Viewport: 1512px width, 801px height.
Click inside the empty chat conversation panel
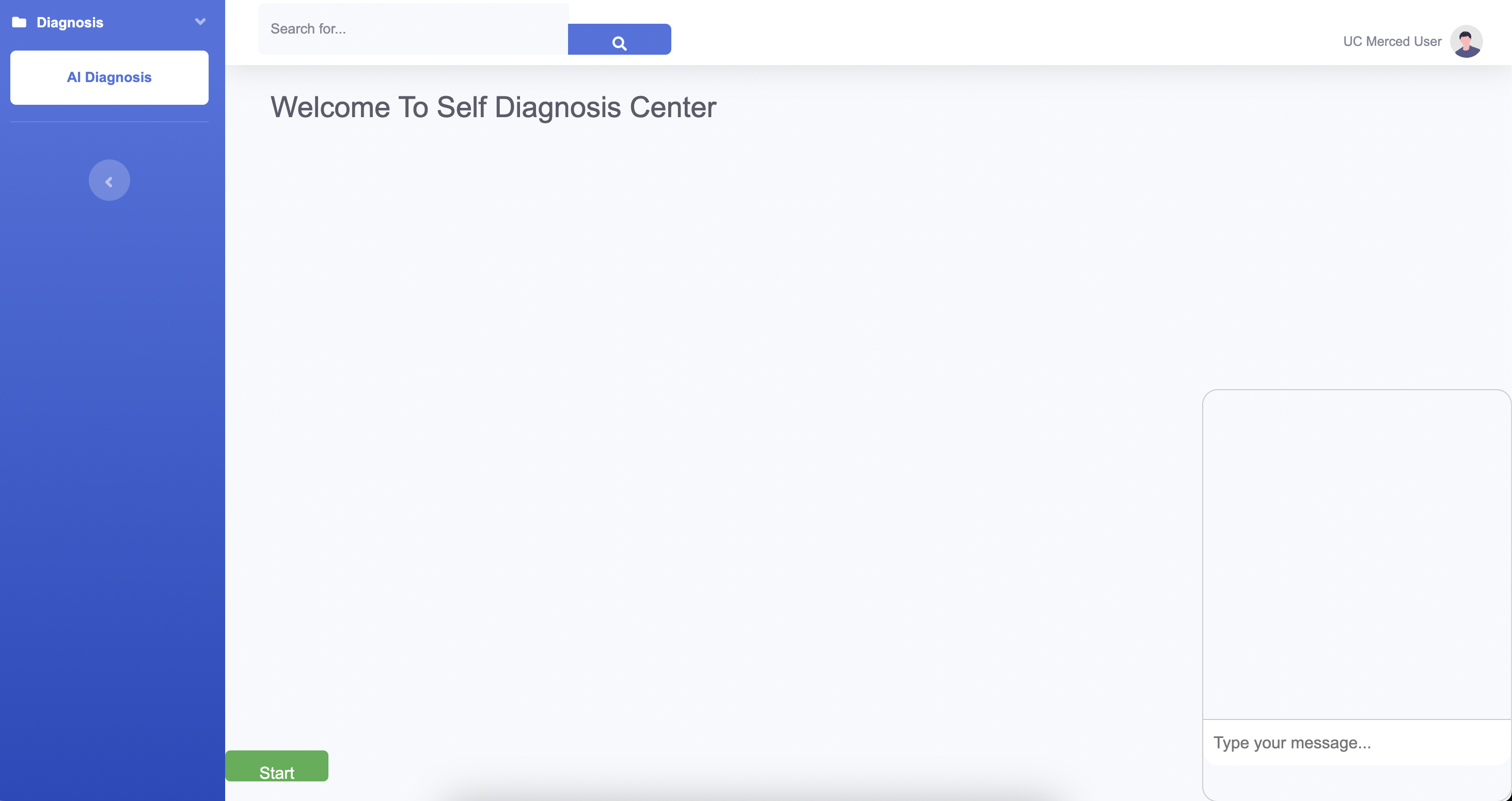click(1356, 557)
